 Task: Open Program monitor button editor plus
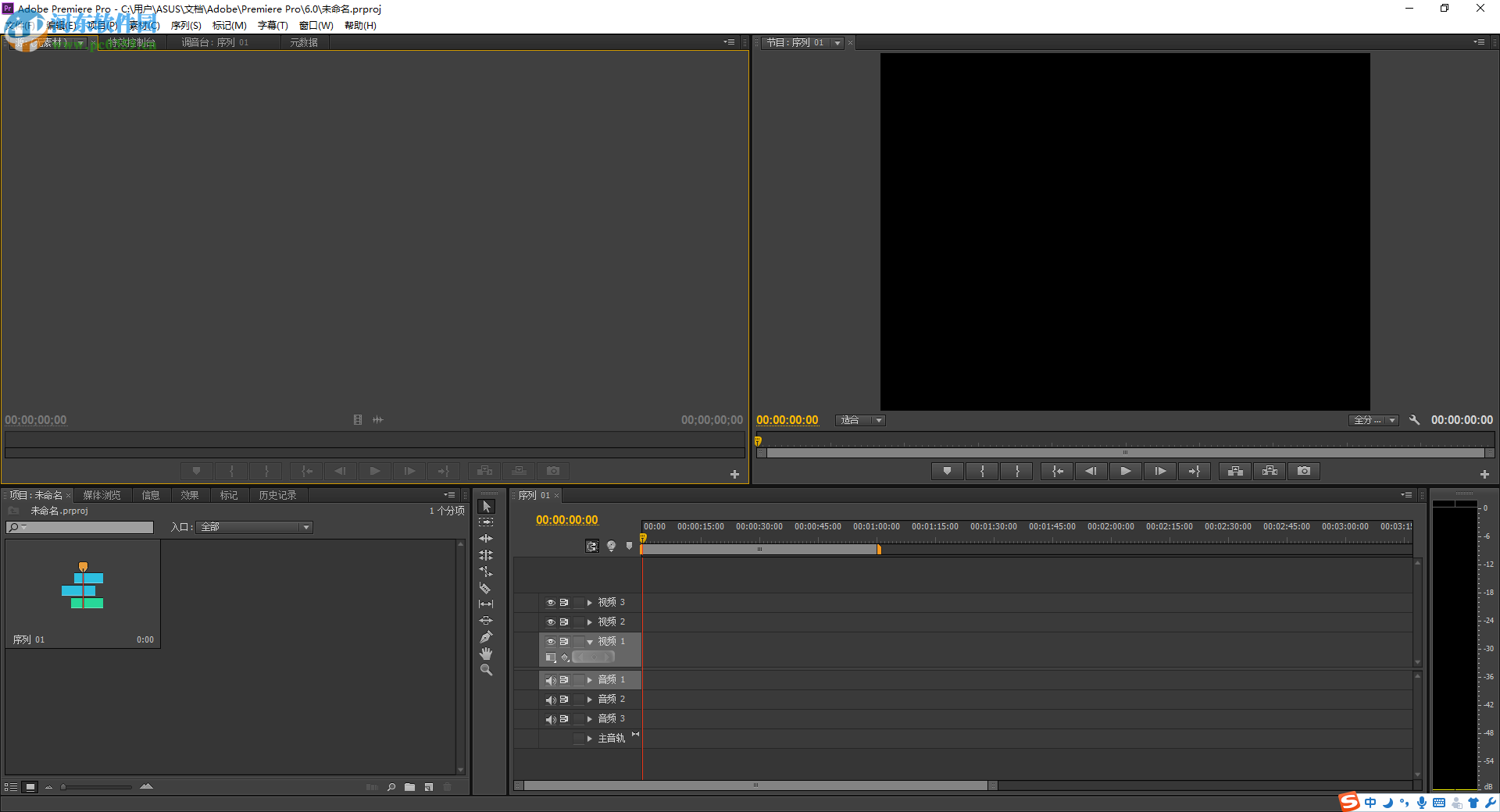point(1484,474)
